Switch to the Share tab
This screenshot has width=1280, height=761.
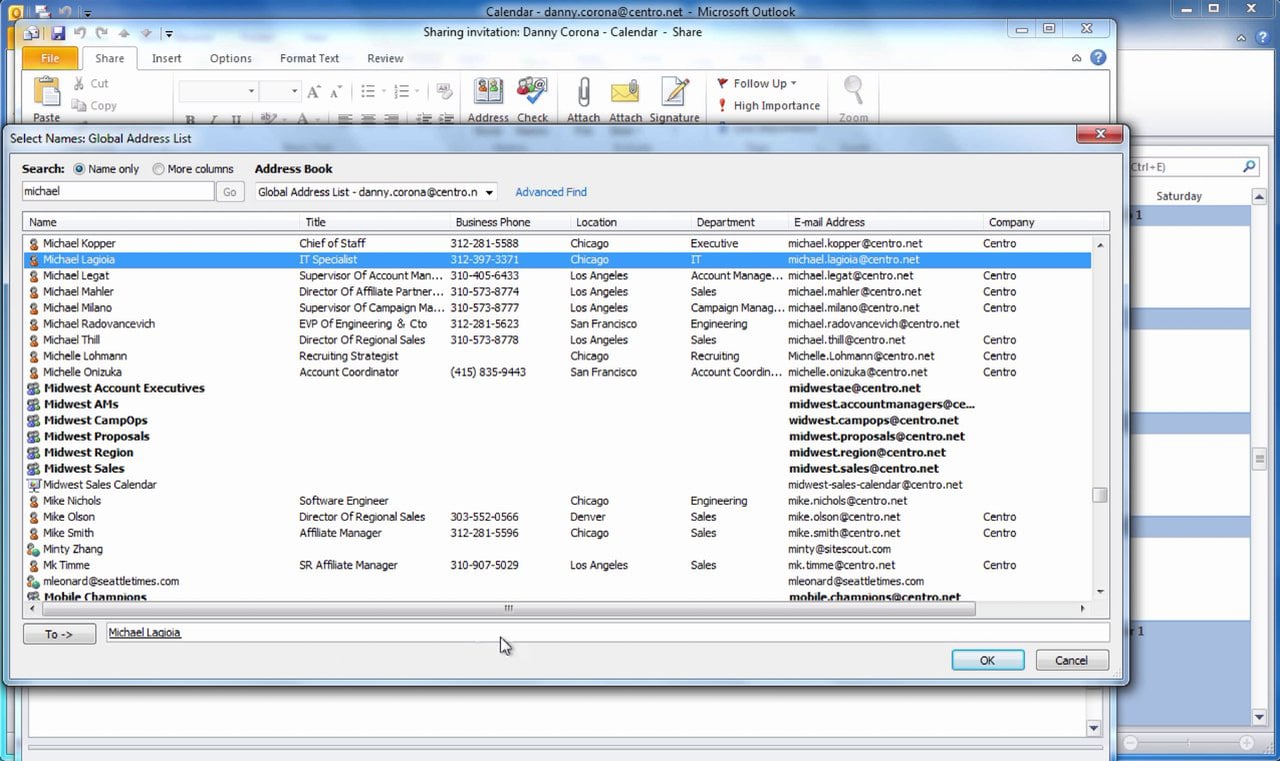click(x=110, y=58)
